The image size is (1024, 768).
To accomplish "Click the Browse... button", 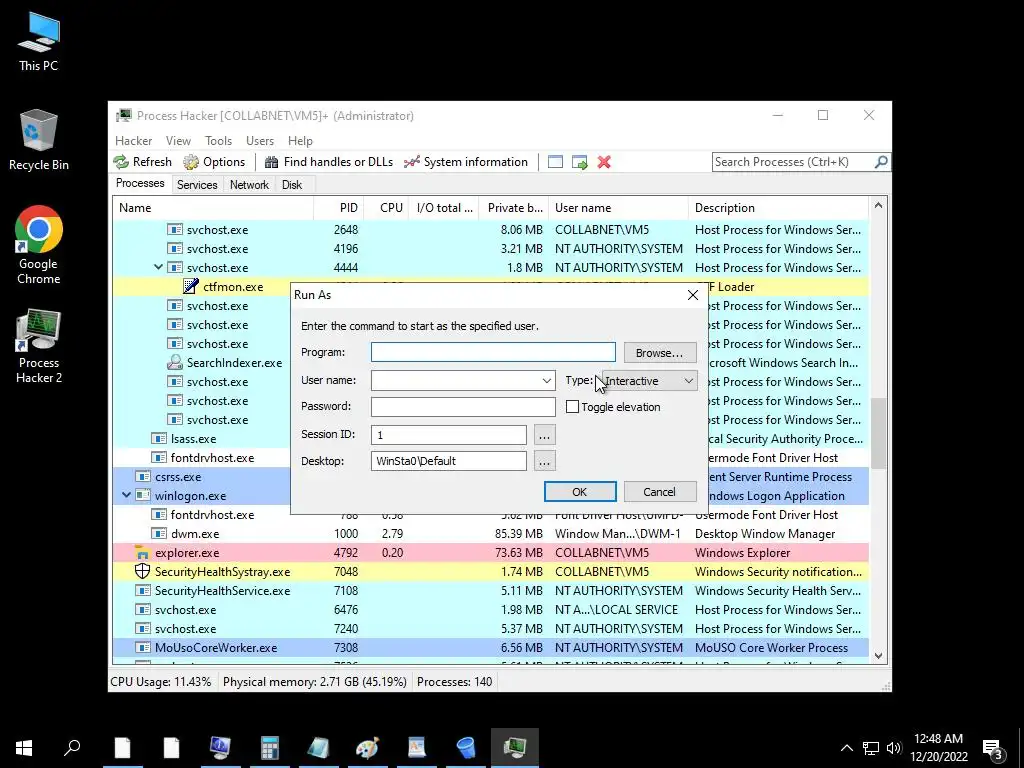I will tap(660, 353).
